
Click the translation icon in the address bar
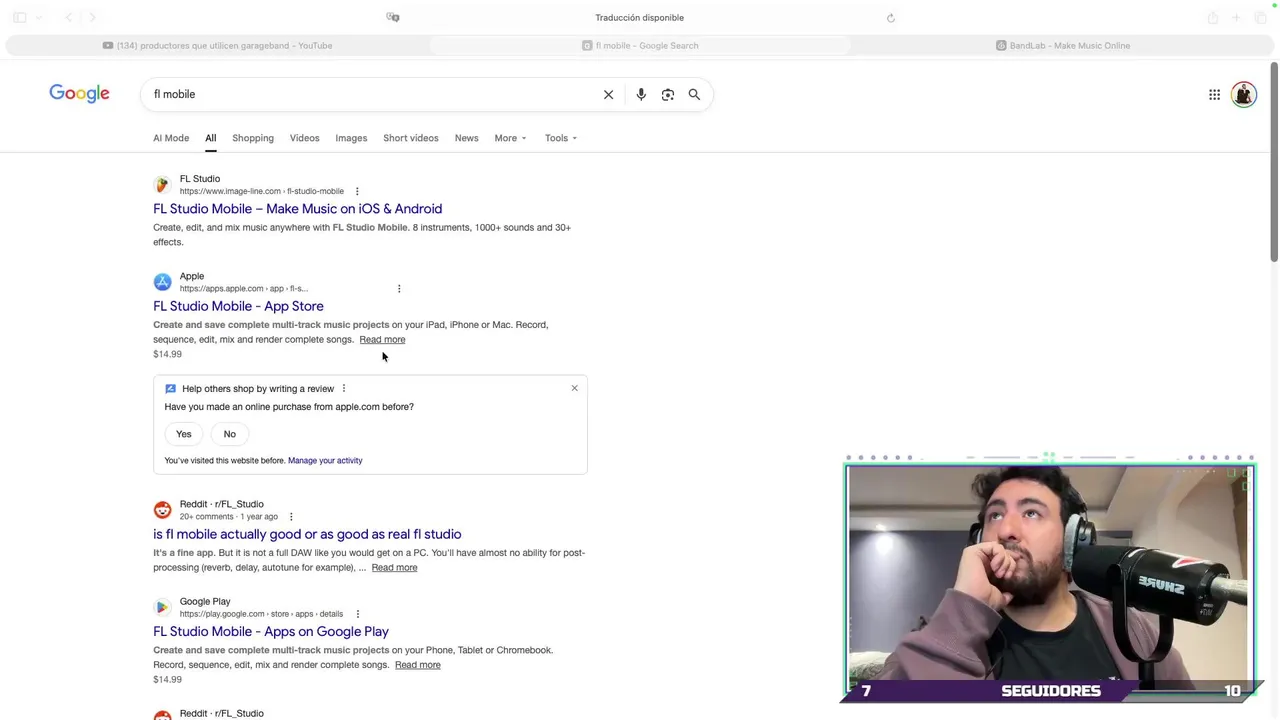tap(393, 17)
